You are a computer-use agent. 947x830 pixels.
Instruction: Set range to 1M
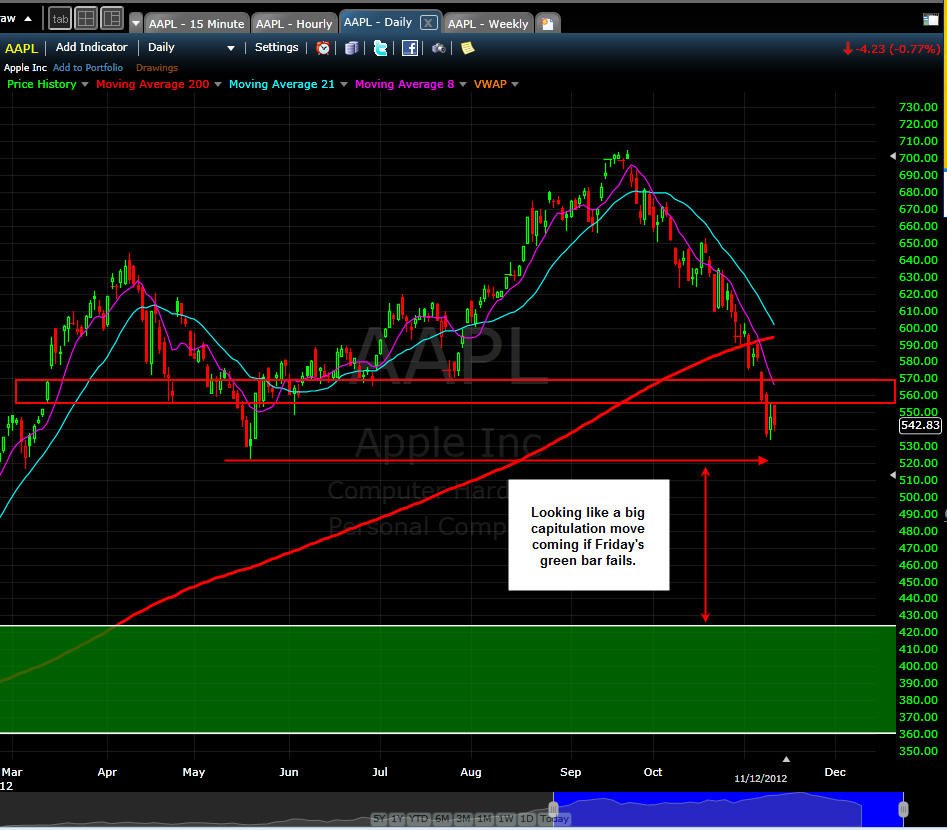tap(484, 819)
